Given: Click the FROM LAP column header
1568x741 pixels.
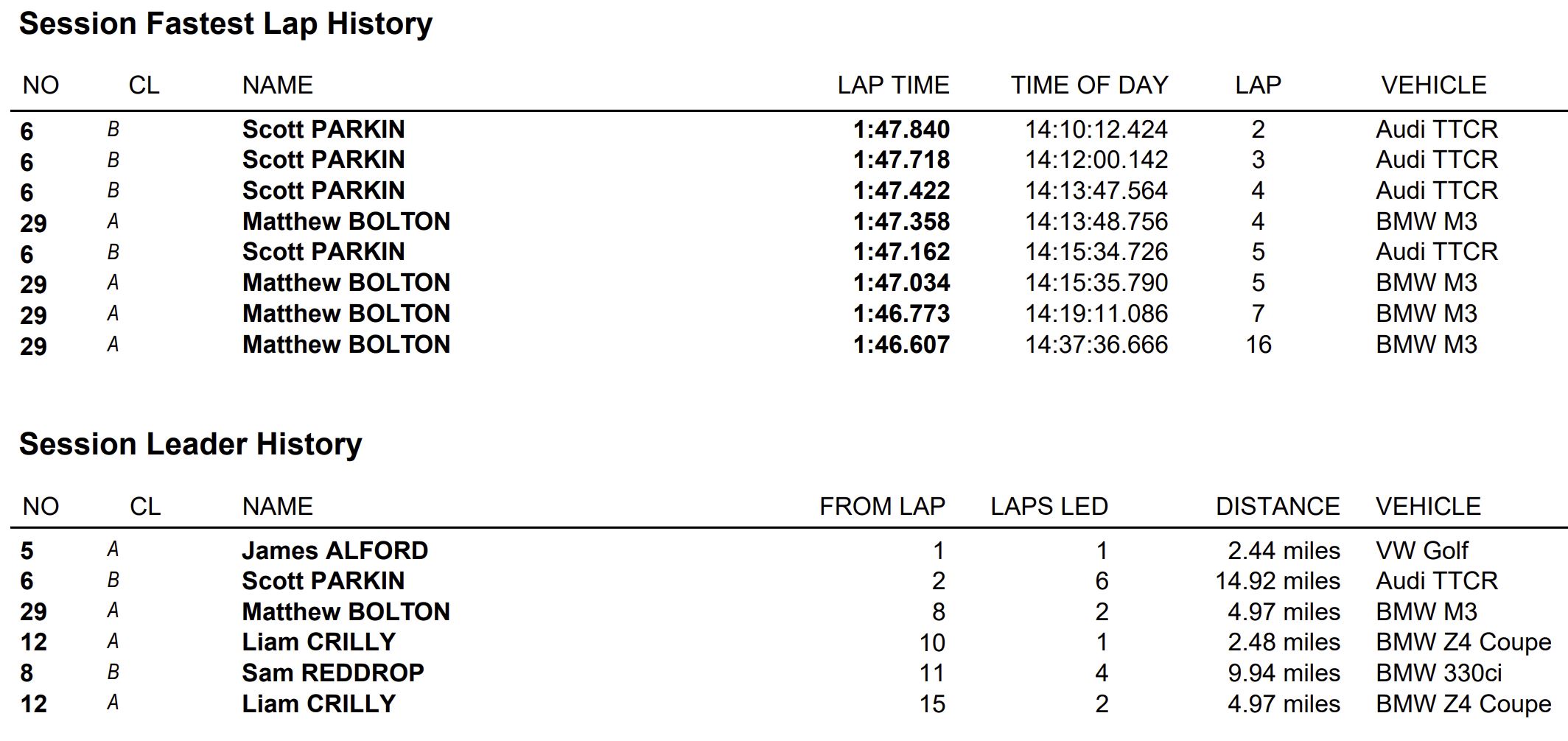Looking at the screenshot, I should click(x=882, y=507).
